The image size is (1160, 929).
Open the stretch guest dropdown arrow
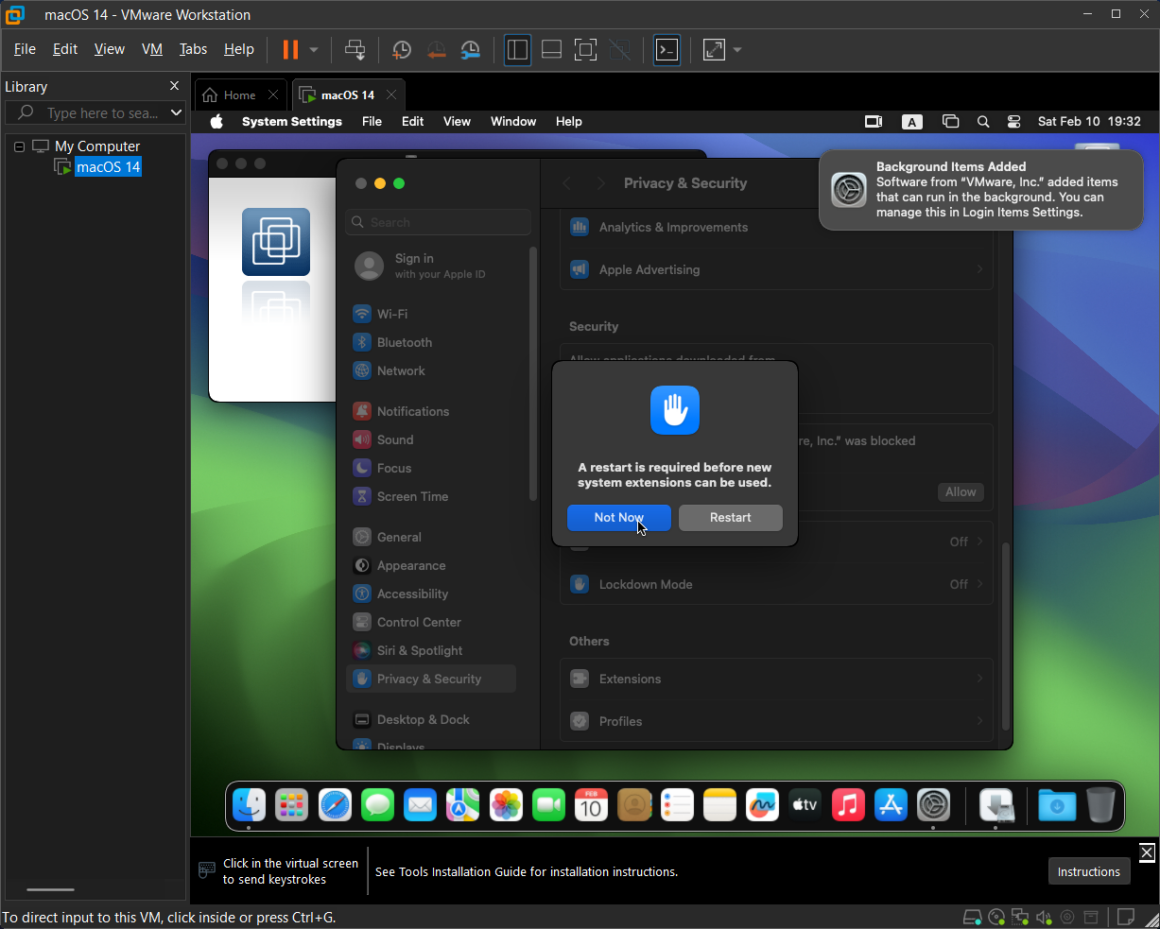coord(737,50)
